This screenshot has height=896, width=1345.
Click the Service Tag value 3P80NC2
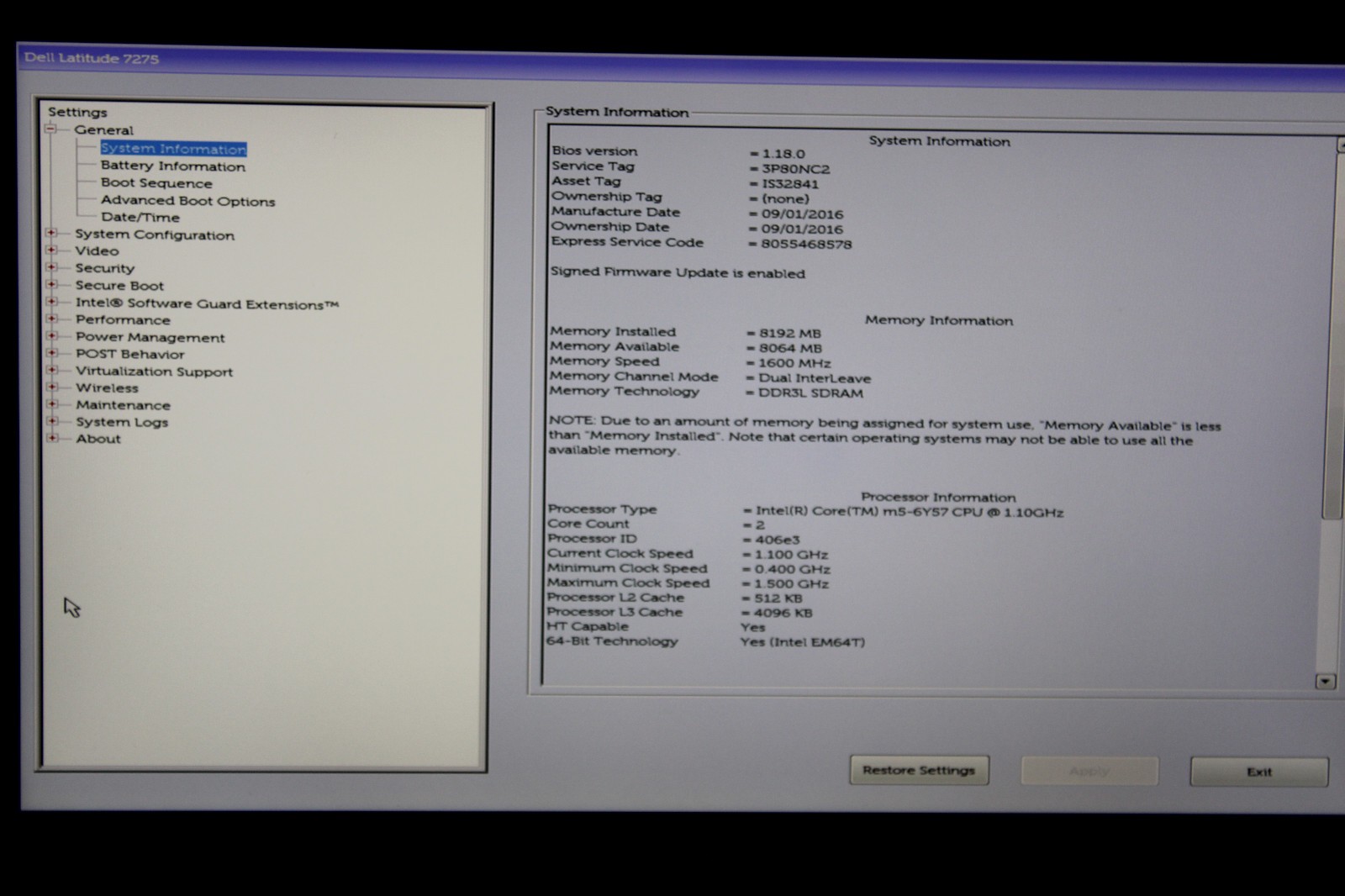[795, 169]
